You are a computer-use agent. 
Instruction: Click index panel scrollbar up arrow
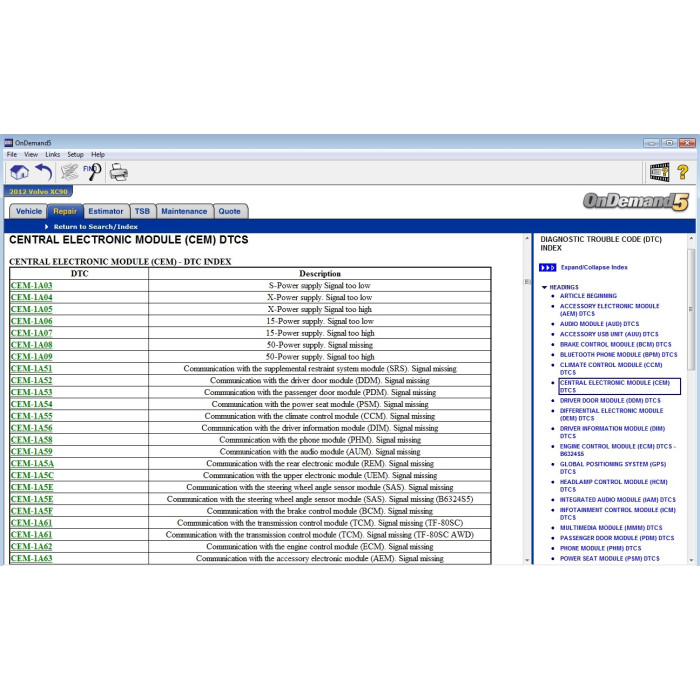pos(691,238)
